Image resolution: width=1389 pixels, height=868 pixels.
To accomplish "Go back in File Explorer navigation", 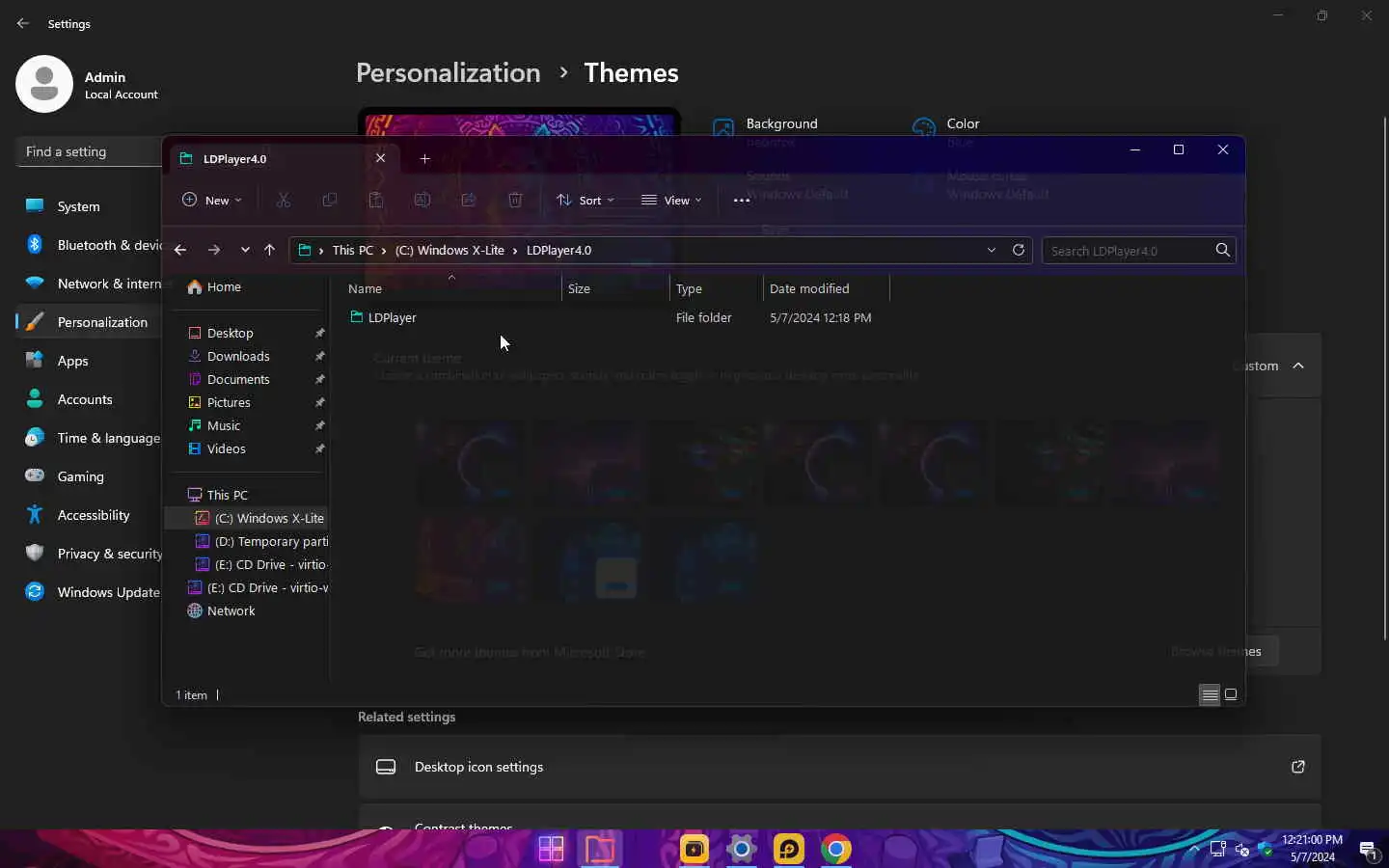I will point(180,250).
